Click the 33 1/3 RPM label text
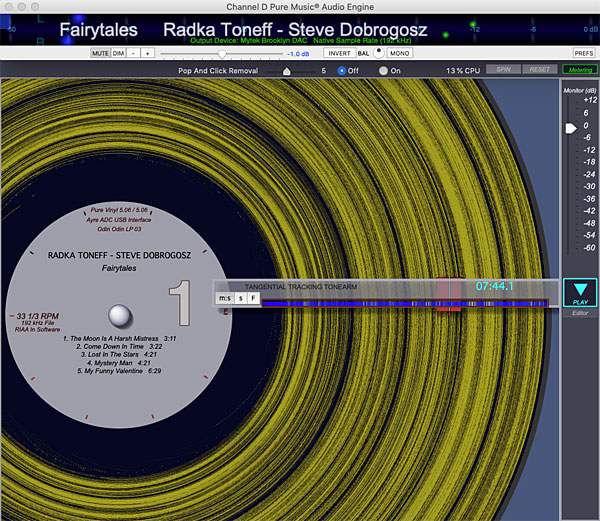The height and width of the screenshot is (521, 600). [38, 316]
